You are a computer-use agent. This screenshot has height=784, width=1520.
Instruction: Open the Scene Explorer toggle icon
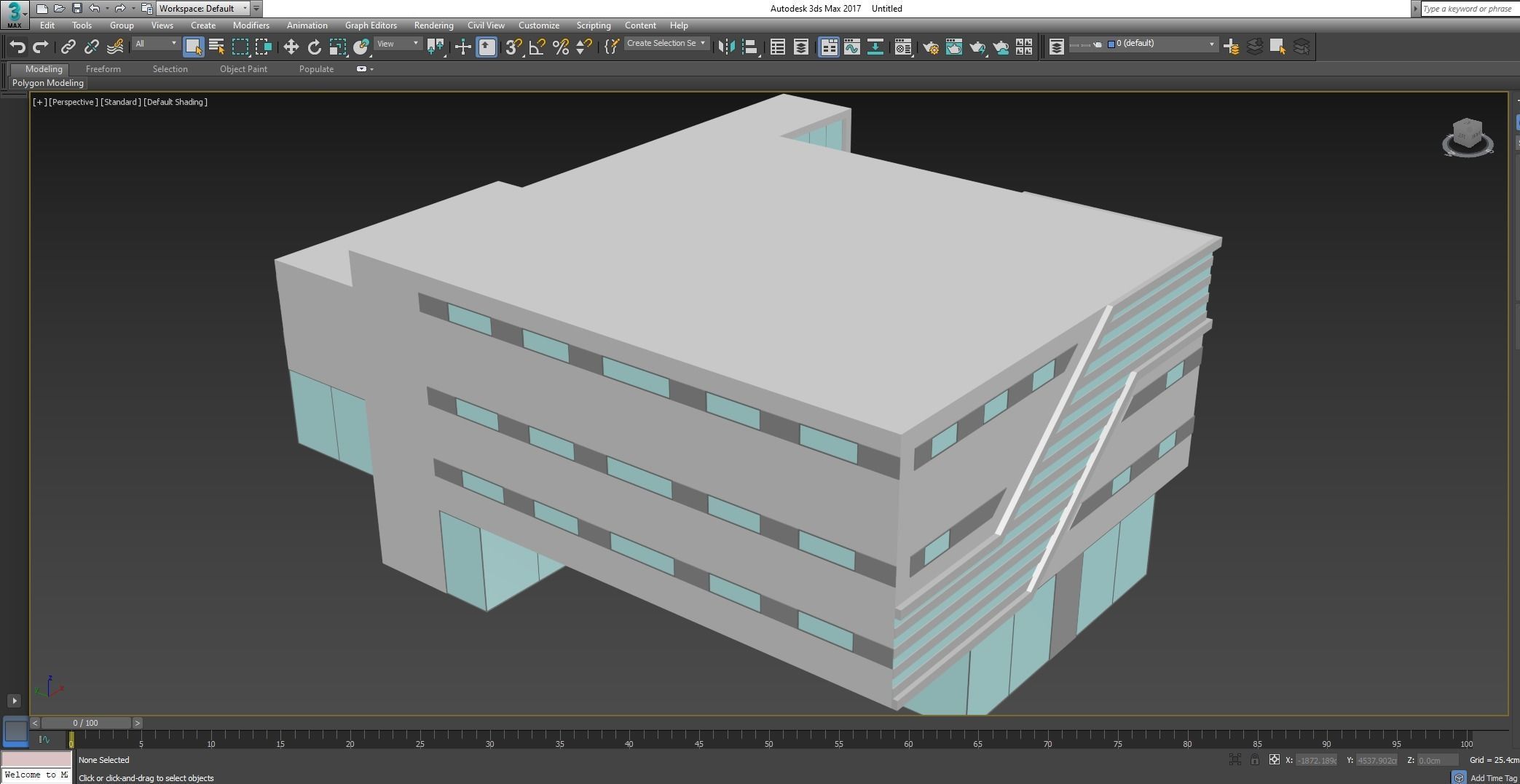778,47
